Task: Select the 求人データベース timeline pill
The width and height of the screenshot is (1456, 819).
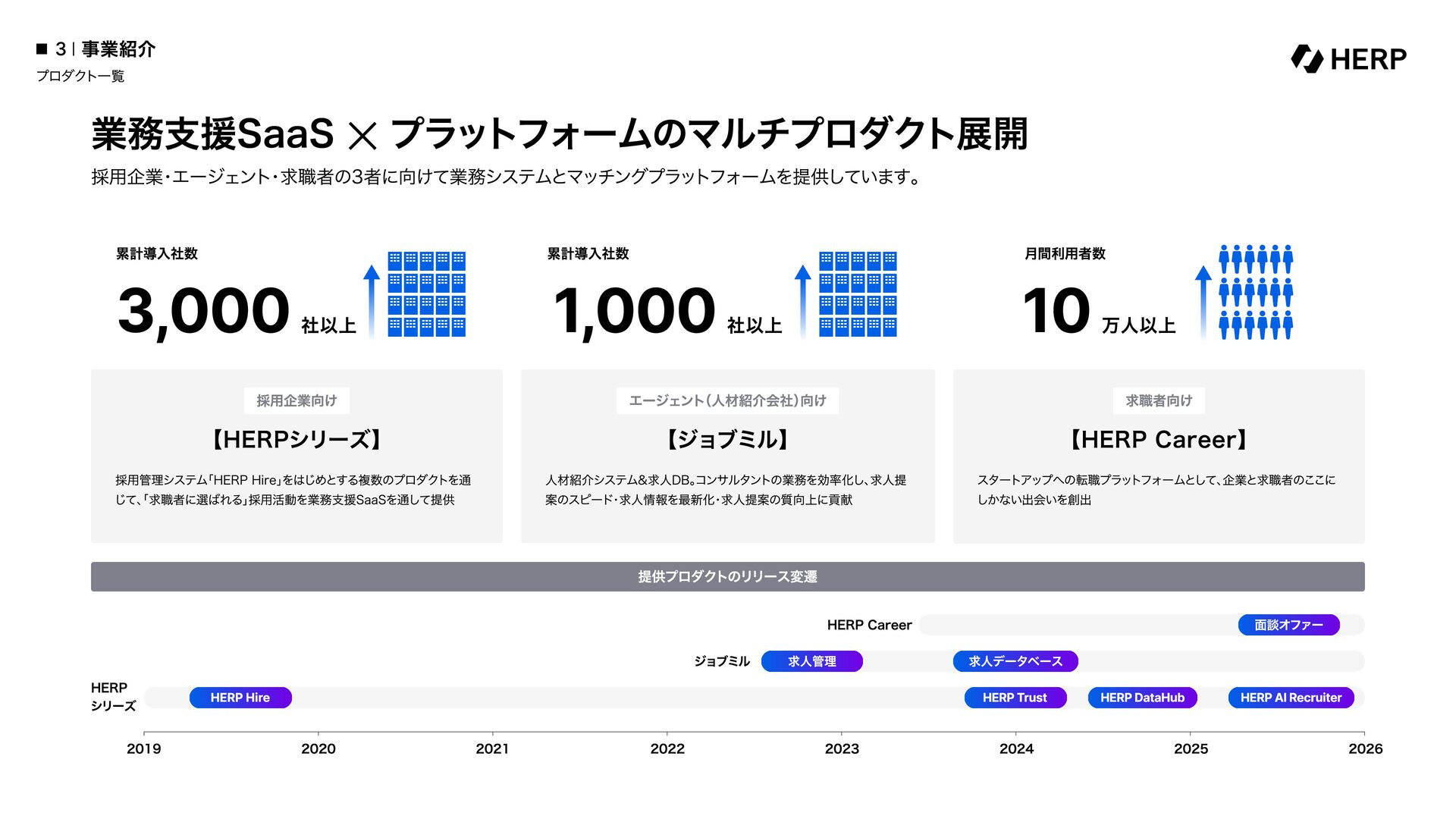Action: tap(1015, 661)
